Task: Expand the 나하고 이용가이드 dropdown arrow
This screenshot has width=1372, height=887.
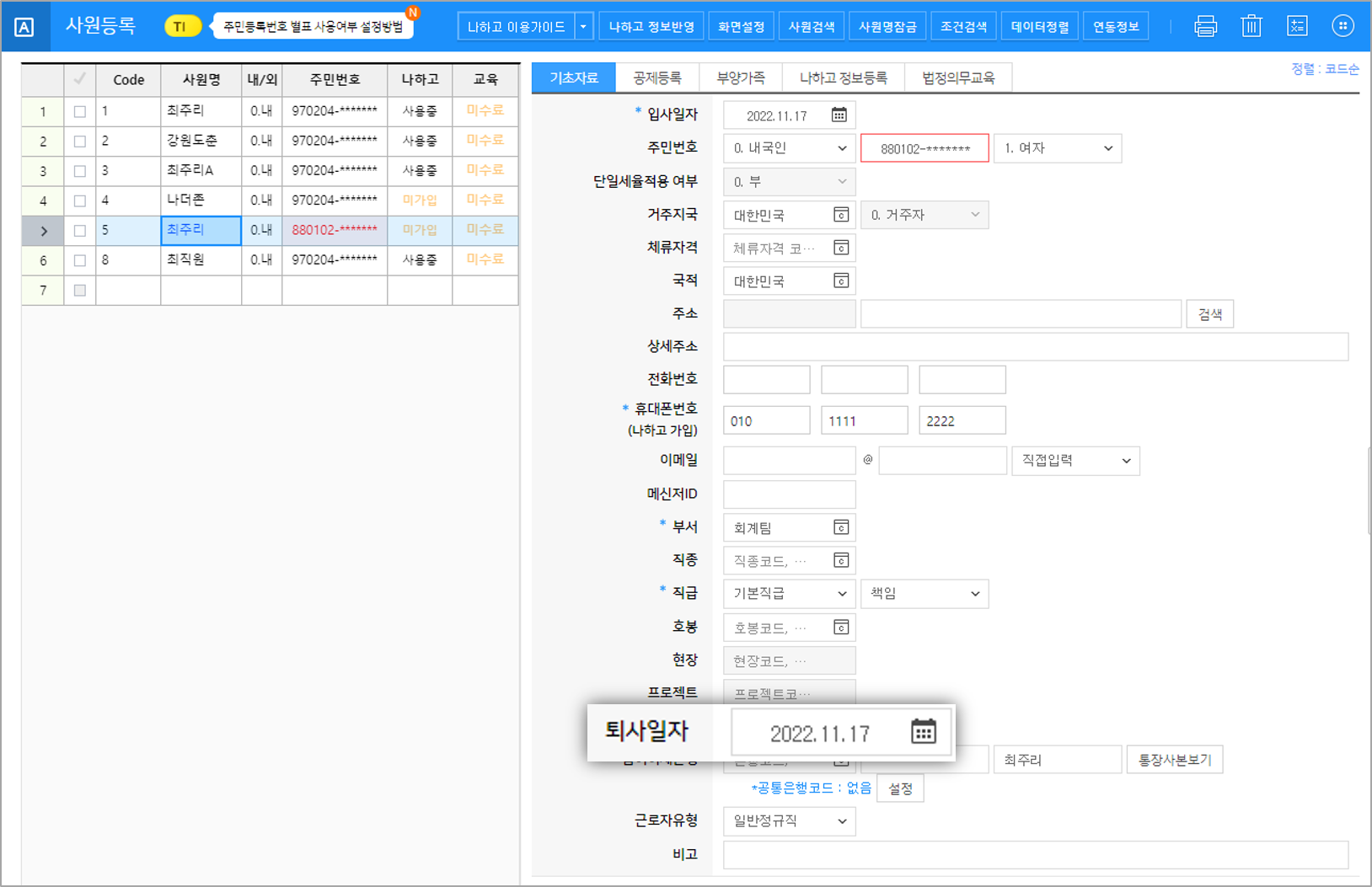Action: (583, 27)
